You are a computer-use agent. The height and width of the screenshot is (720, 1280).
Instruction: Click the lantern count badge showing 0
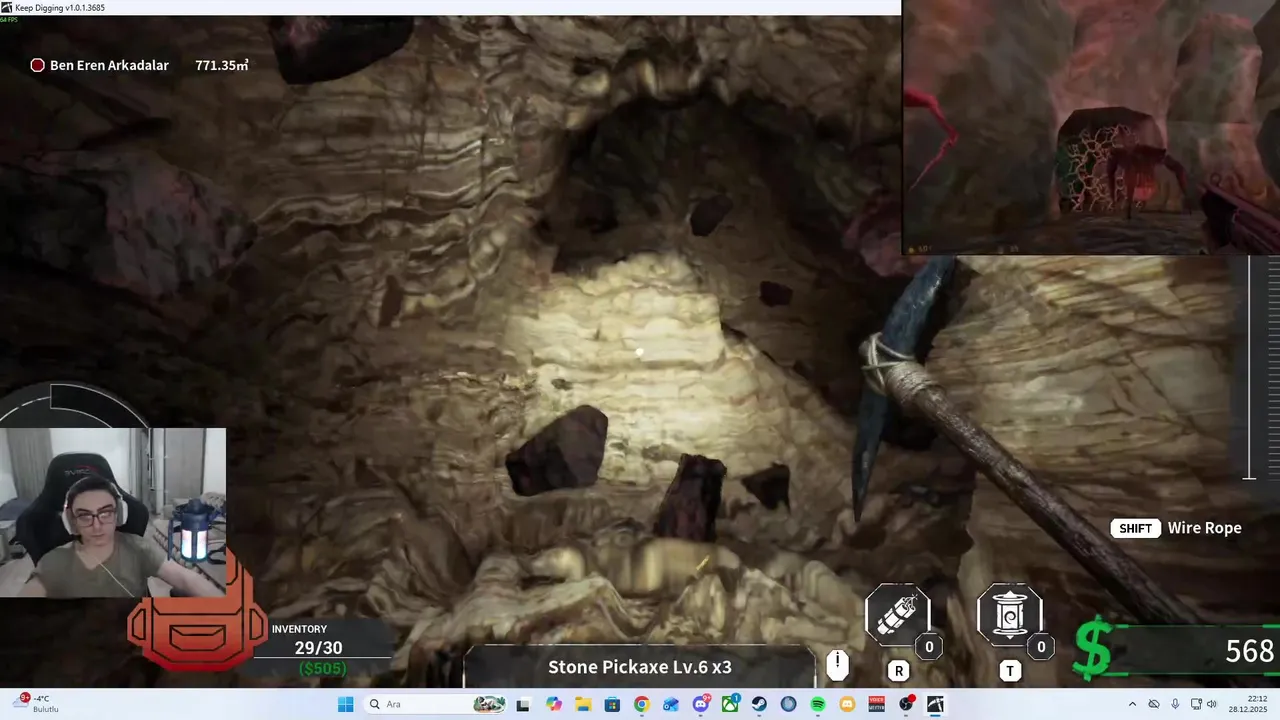pos(1041,647)
